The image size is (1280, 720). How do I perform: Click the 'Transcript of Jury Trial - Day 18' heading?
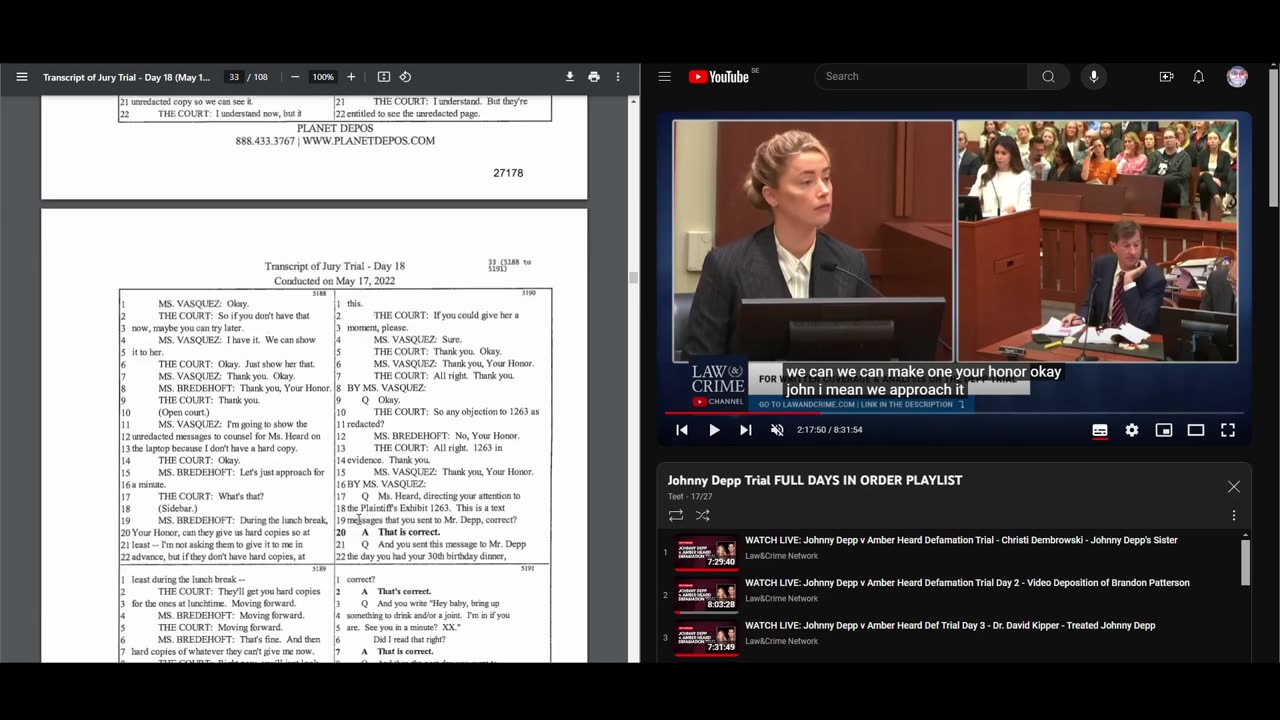click(335, 267)
